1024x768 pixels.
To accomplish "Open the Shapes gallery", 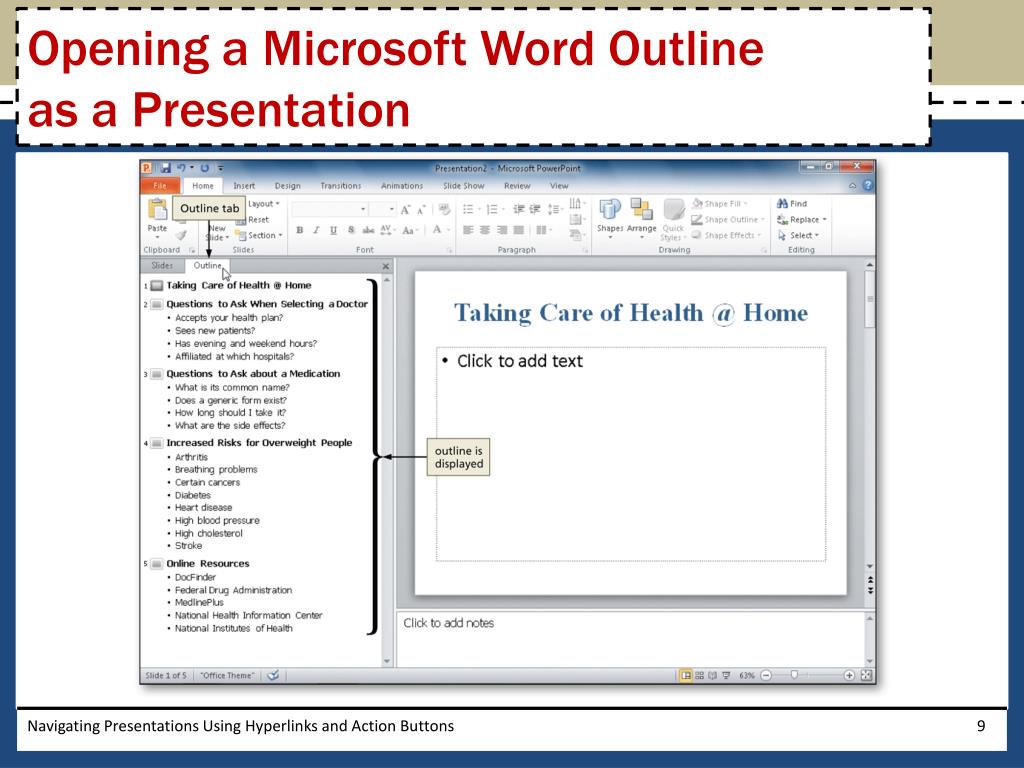I will coord(609,217).
